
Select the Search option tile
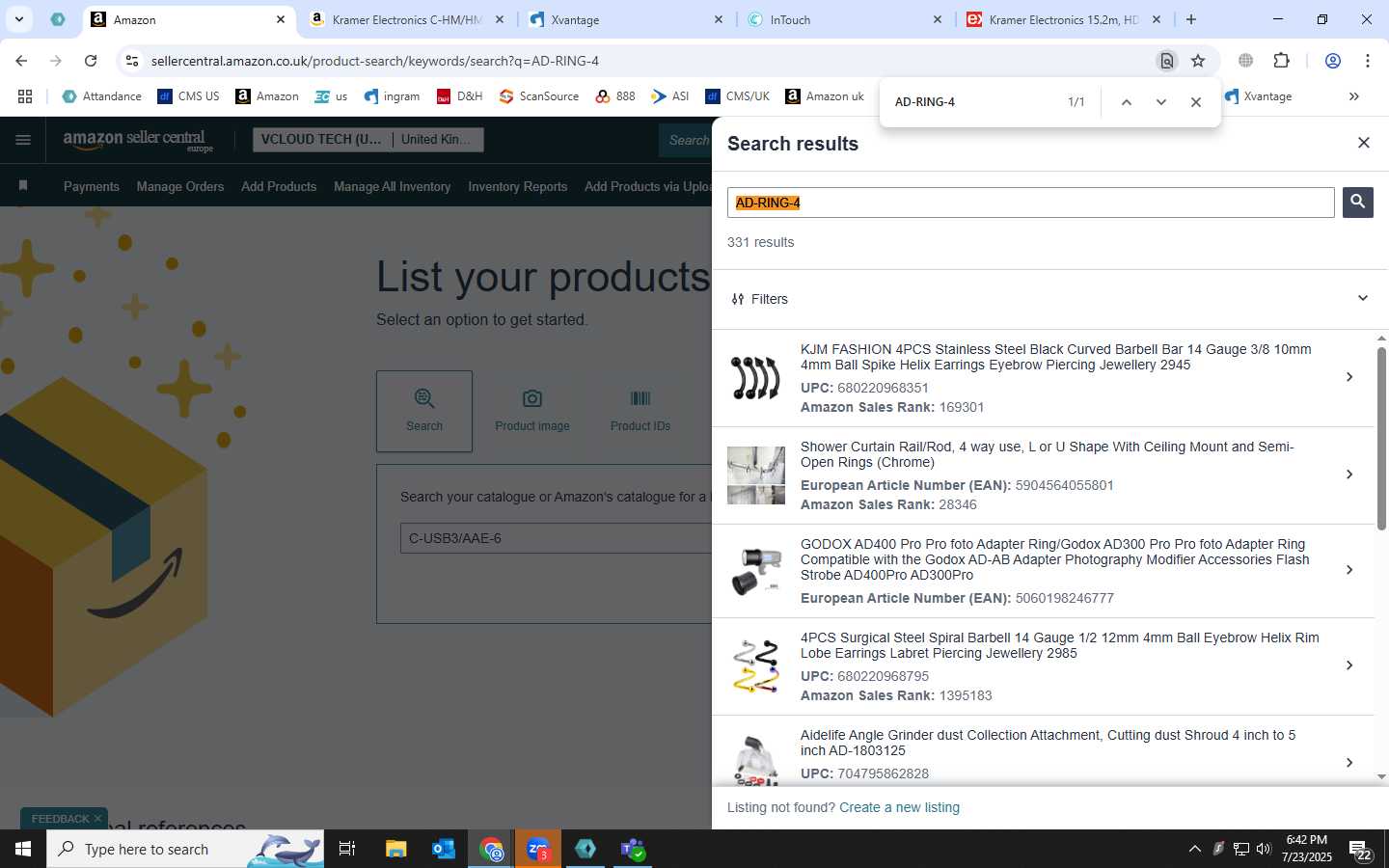click(x=424, y=411)
